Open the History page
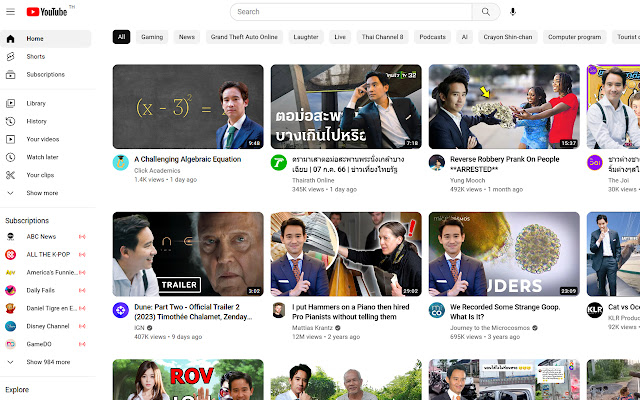Screen dimensions: 640x400 click(36, 121)
